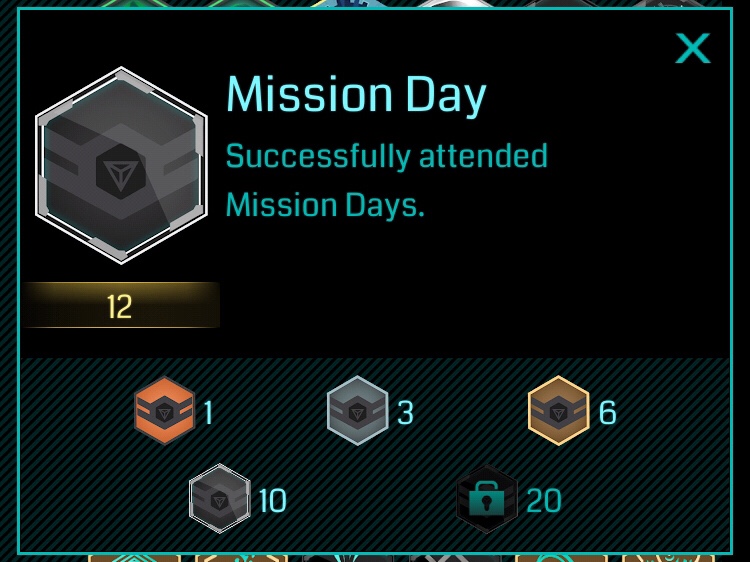Viewport: 750px width, 562px height.
Task: Tap the large onyx Mission Day badge
Action: (121, 165)
